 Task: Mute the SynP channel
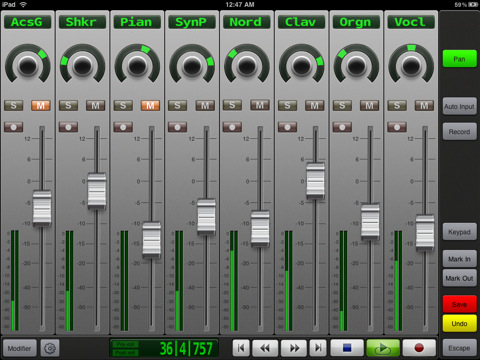point(205,106)
